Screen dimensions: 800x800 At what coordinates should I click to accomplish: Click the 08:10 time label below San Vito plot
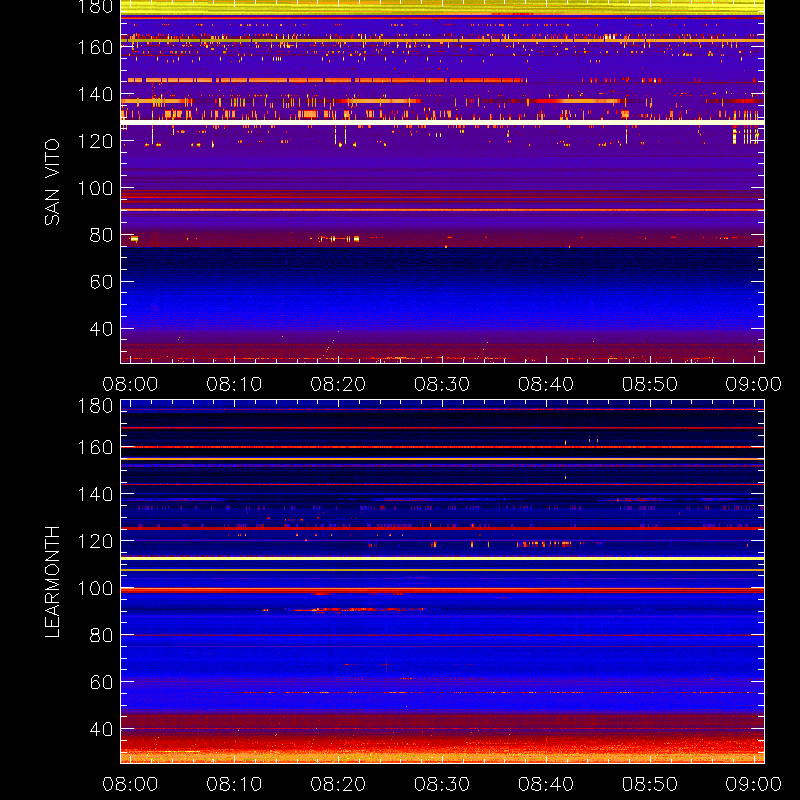click(234, 384)
